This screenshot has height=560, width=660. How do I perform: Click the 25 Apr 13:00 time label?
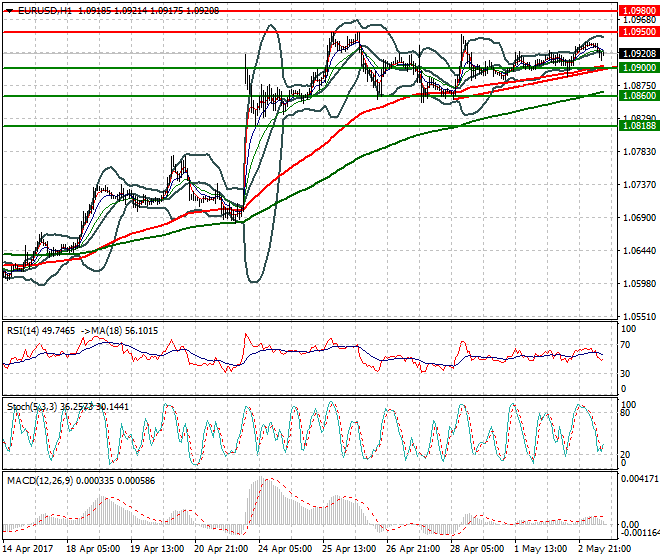(349, 549)
